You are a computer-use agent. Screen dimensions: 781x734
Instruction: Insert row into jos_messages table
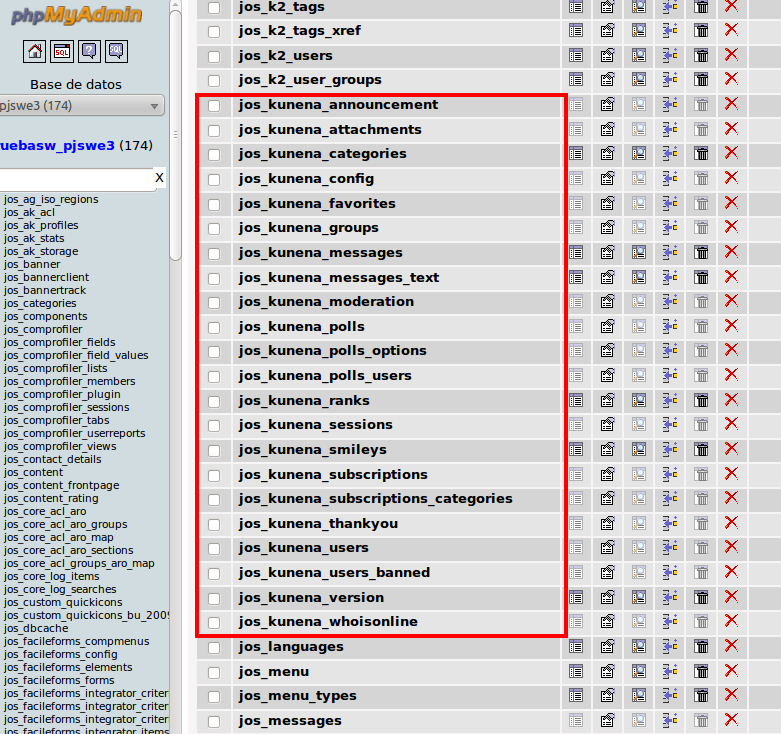click(x=670, y=721)
